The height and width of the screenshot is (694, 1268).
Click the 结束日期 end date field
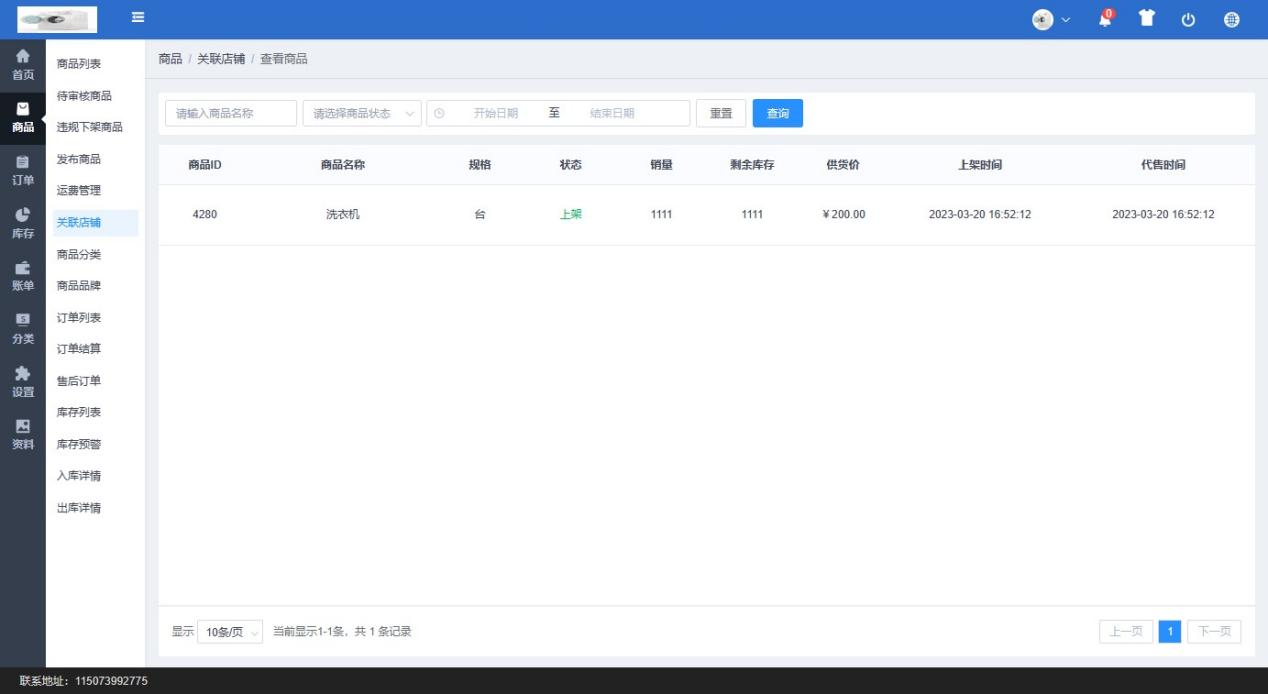(612, 113)
